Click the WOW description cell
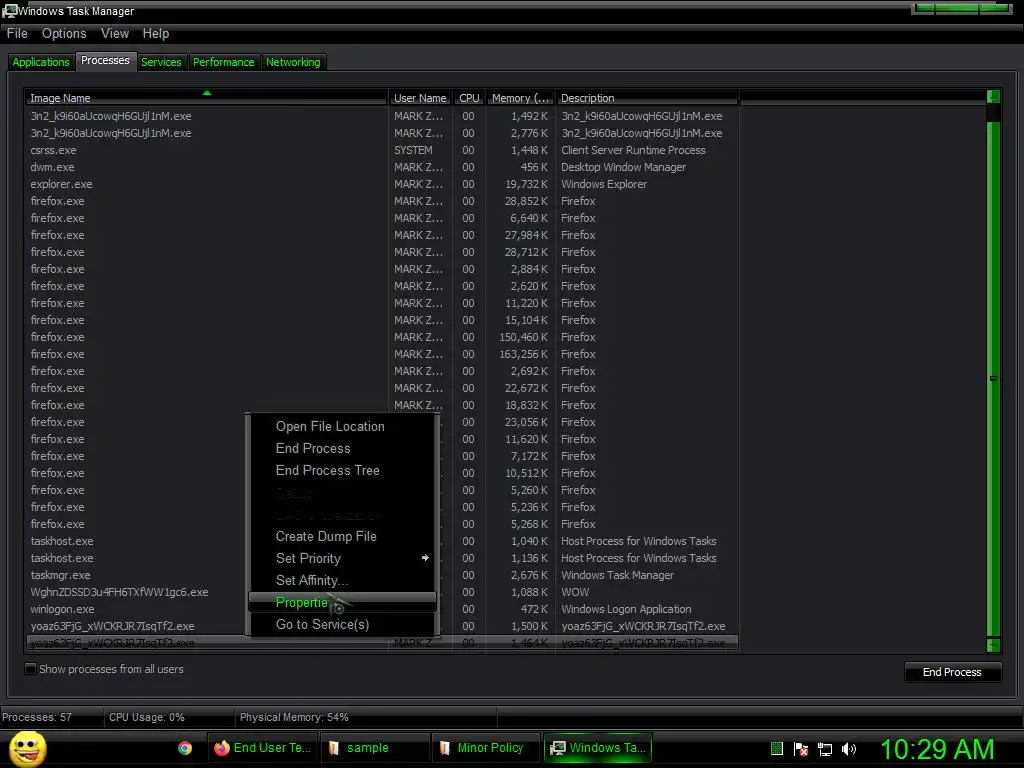The image size is (1024, 768). 575,592
